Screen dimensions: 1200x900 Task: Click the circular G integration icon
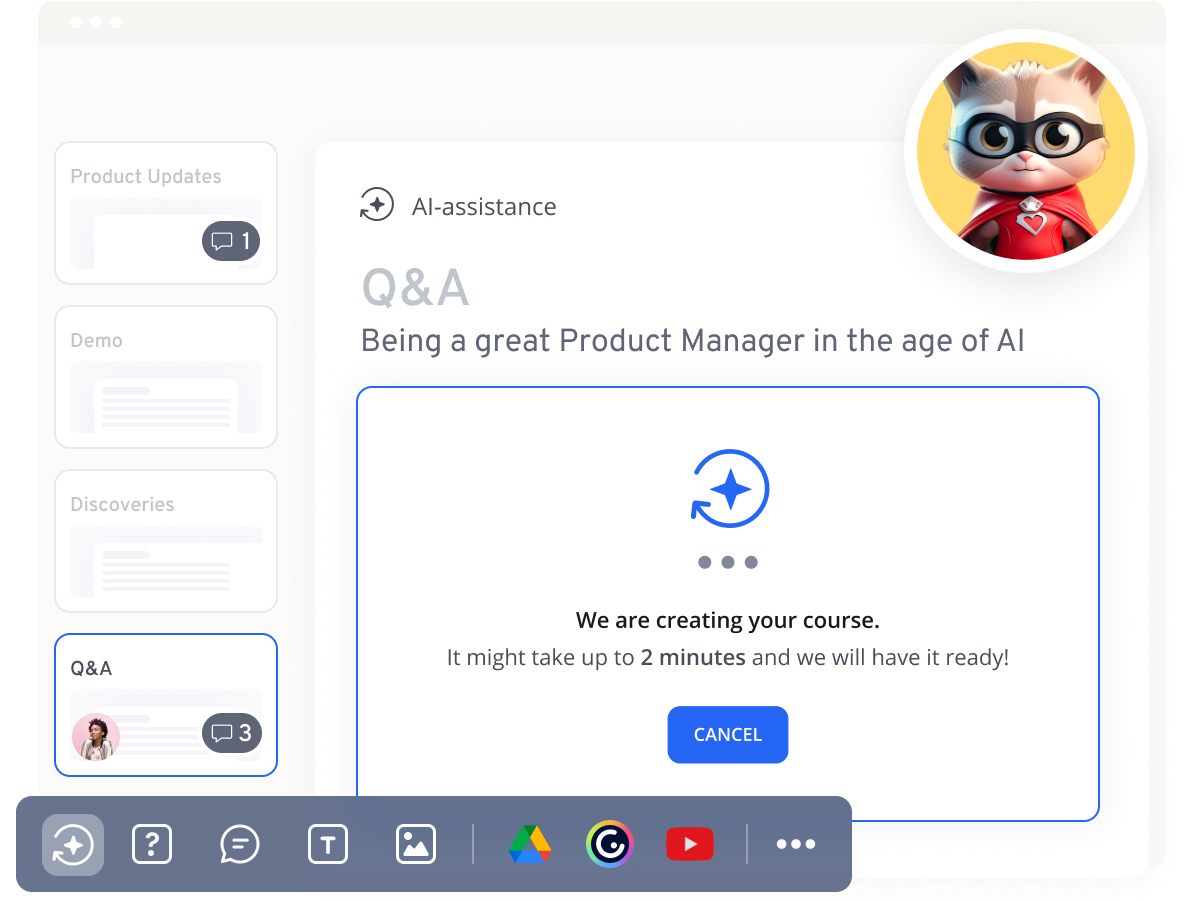point(610,844)
